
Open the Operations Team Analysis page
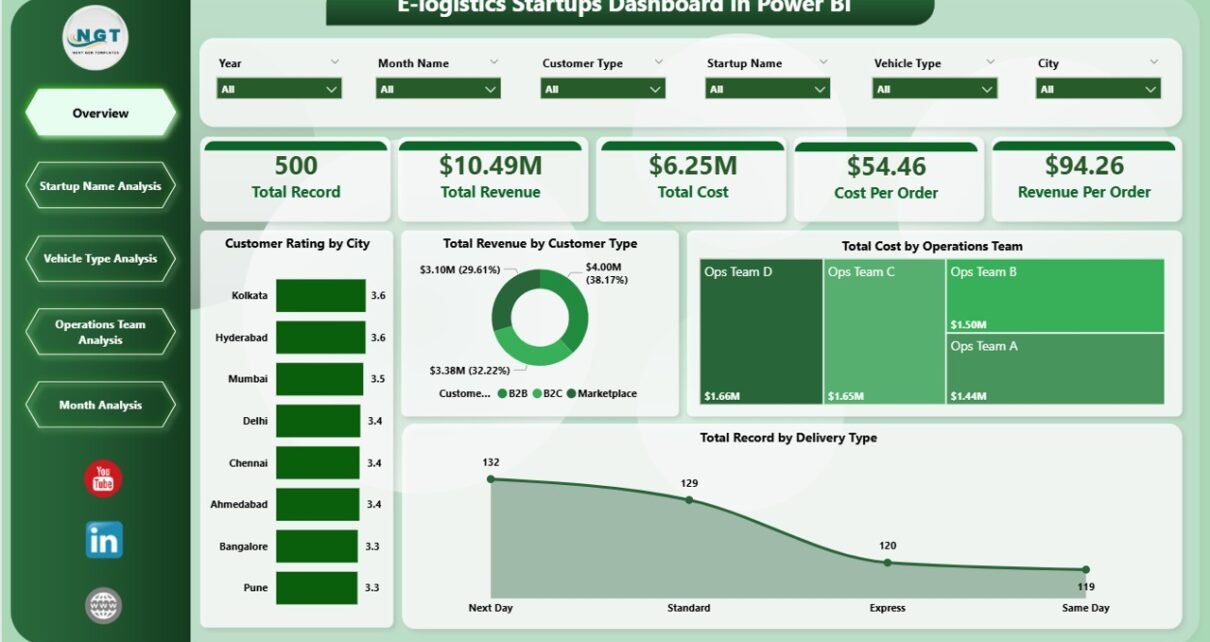(100, 332)
